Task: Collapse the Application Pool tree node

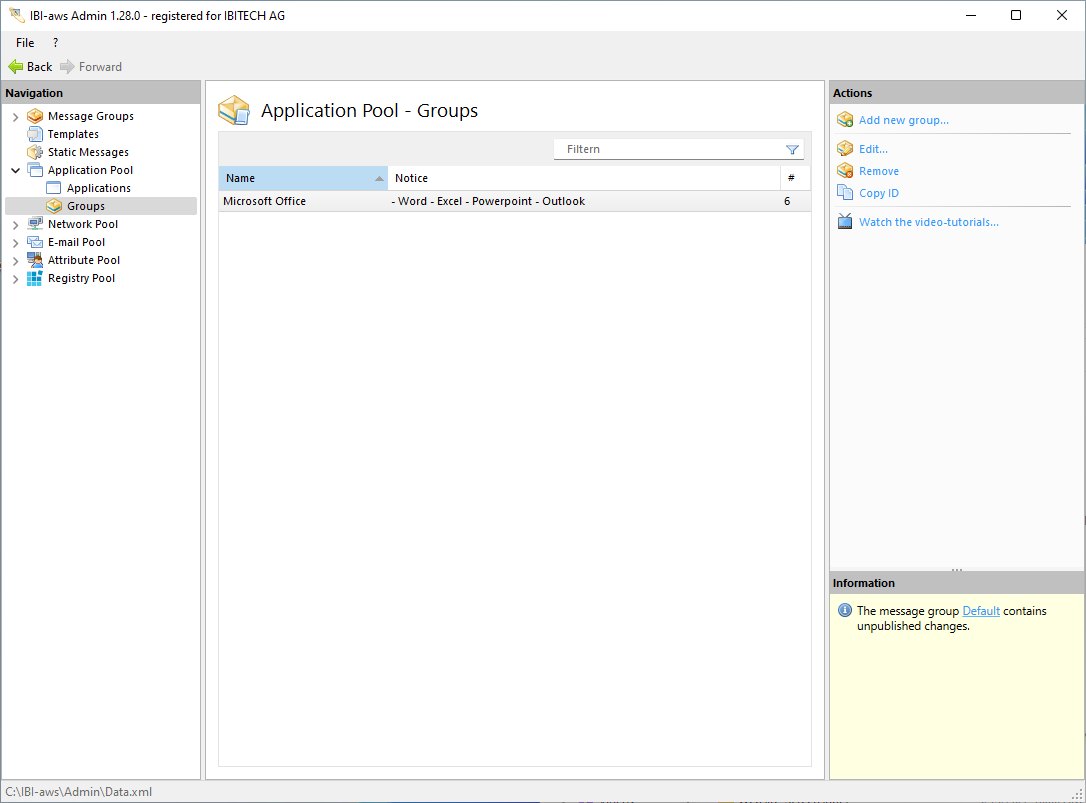Action: tap(15, 170)
